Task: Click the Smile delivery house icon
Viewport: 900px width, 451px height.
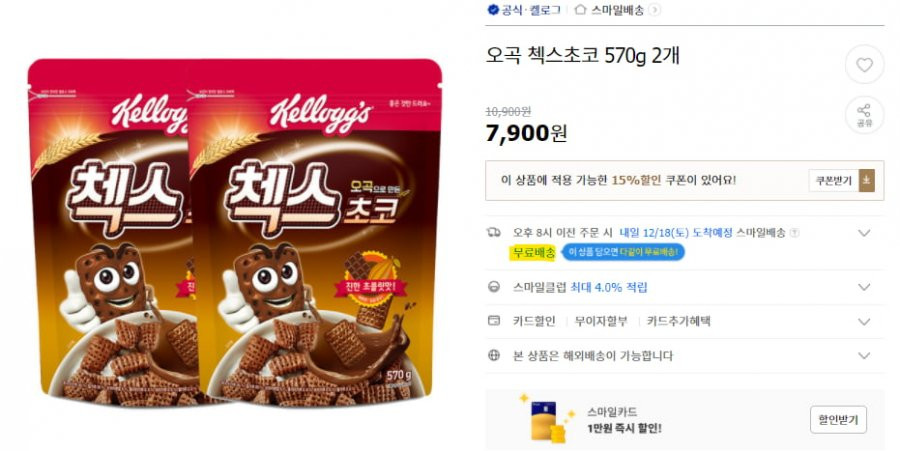Action: pyautogui.click(x=580, y=10)
